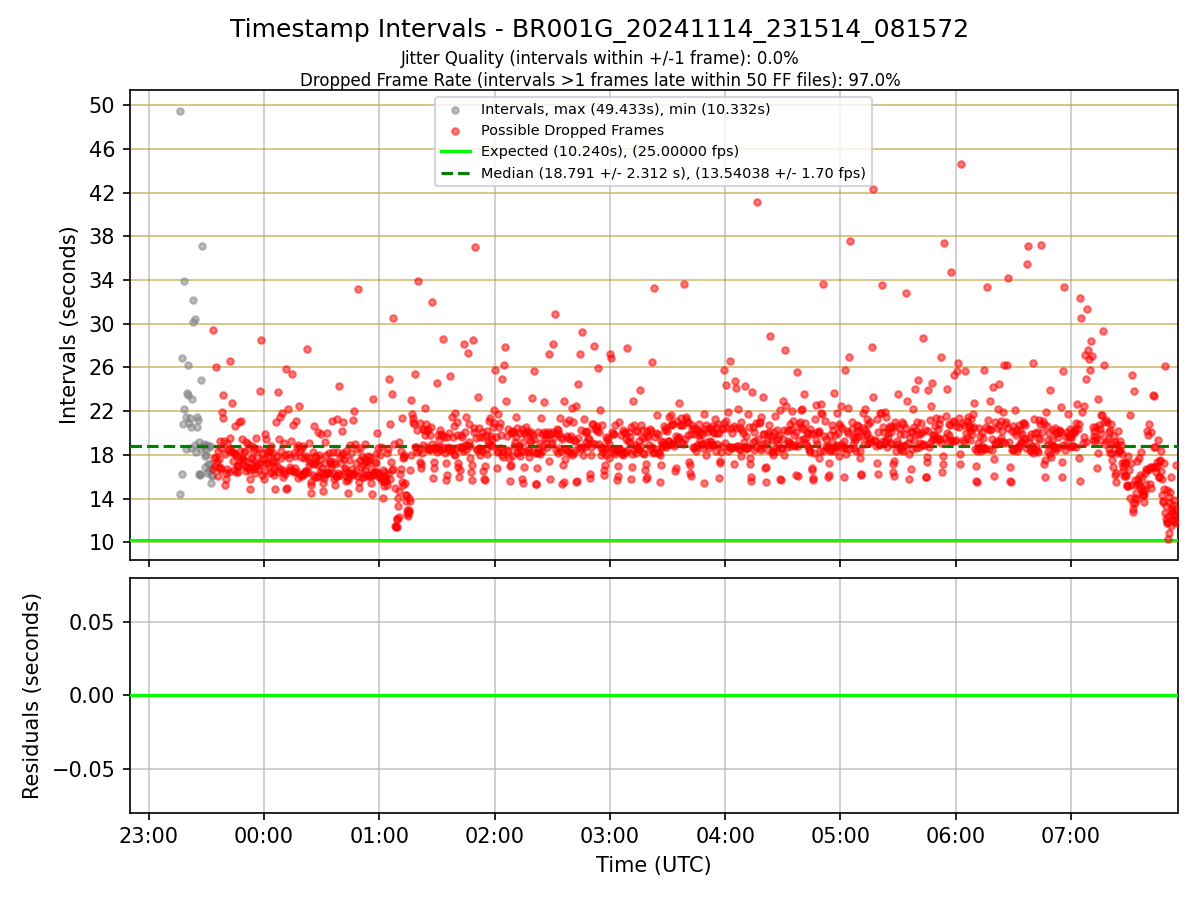
Task: Click legend entry 'Intervals, max (49.433s), min (10.332s)'
Action: click(x=626, y=109)
